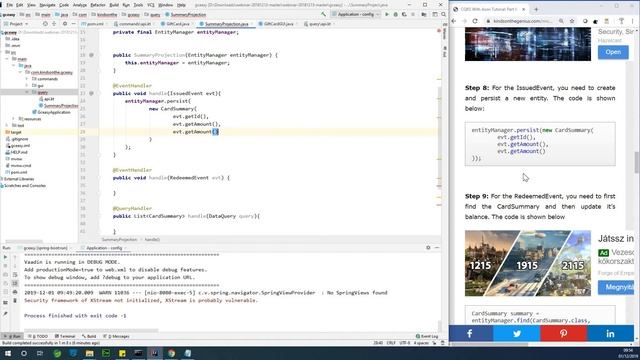Click the Search Everywhere magnifier icon

coord(444,14)
